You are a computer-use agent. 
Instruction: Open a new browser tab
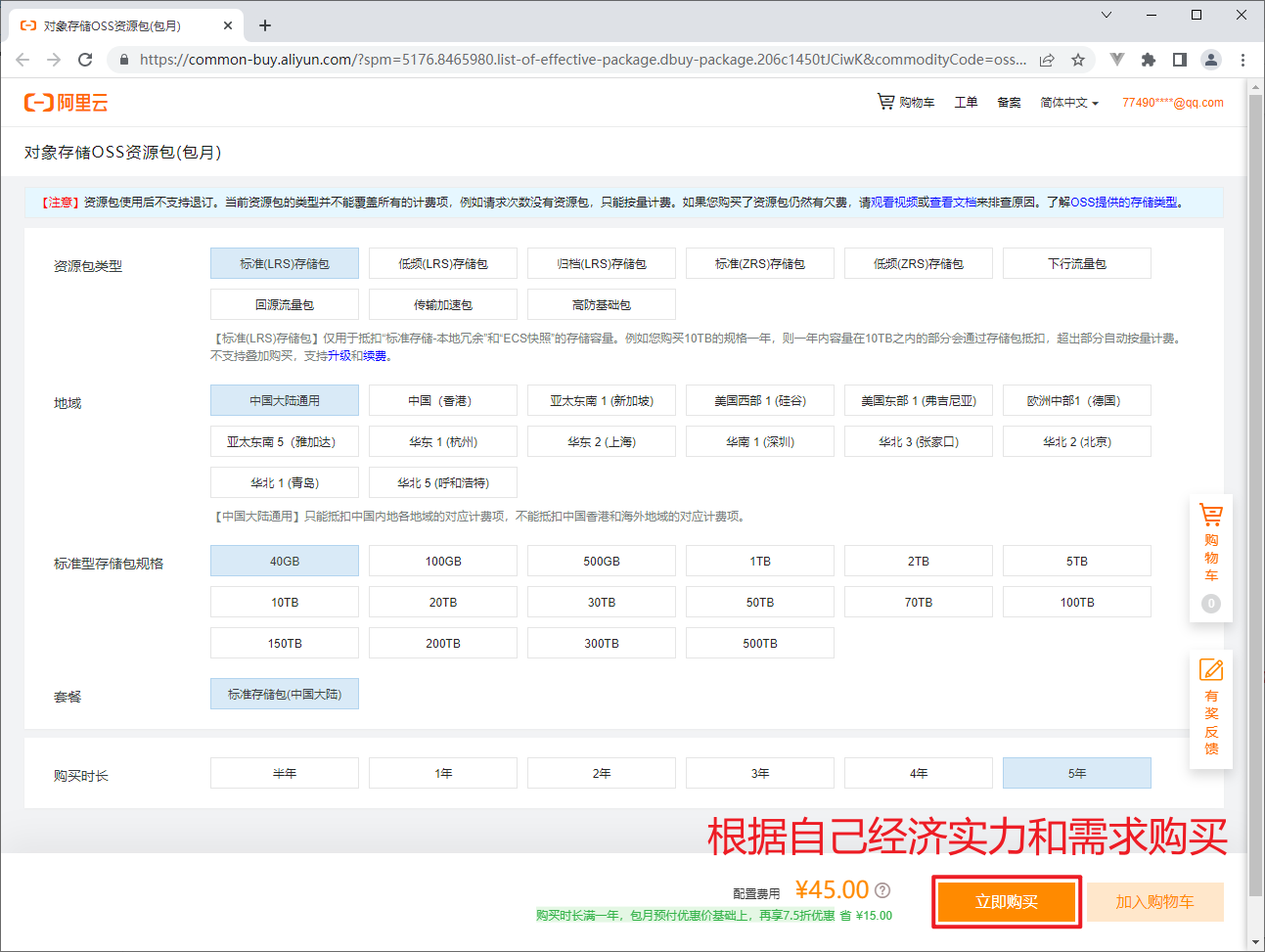(x=265, y=25)
